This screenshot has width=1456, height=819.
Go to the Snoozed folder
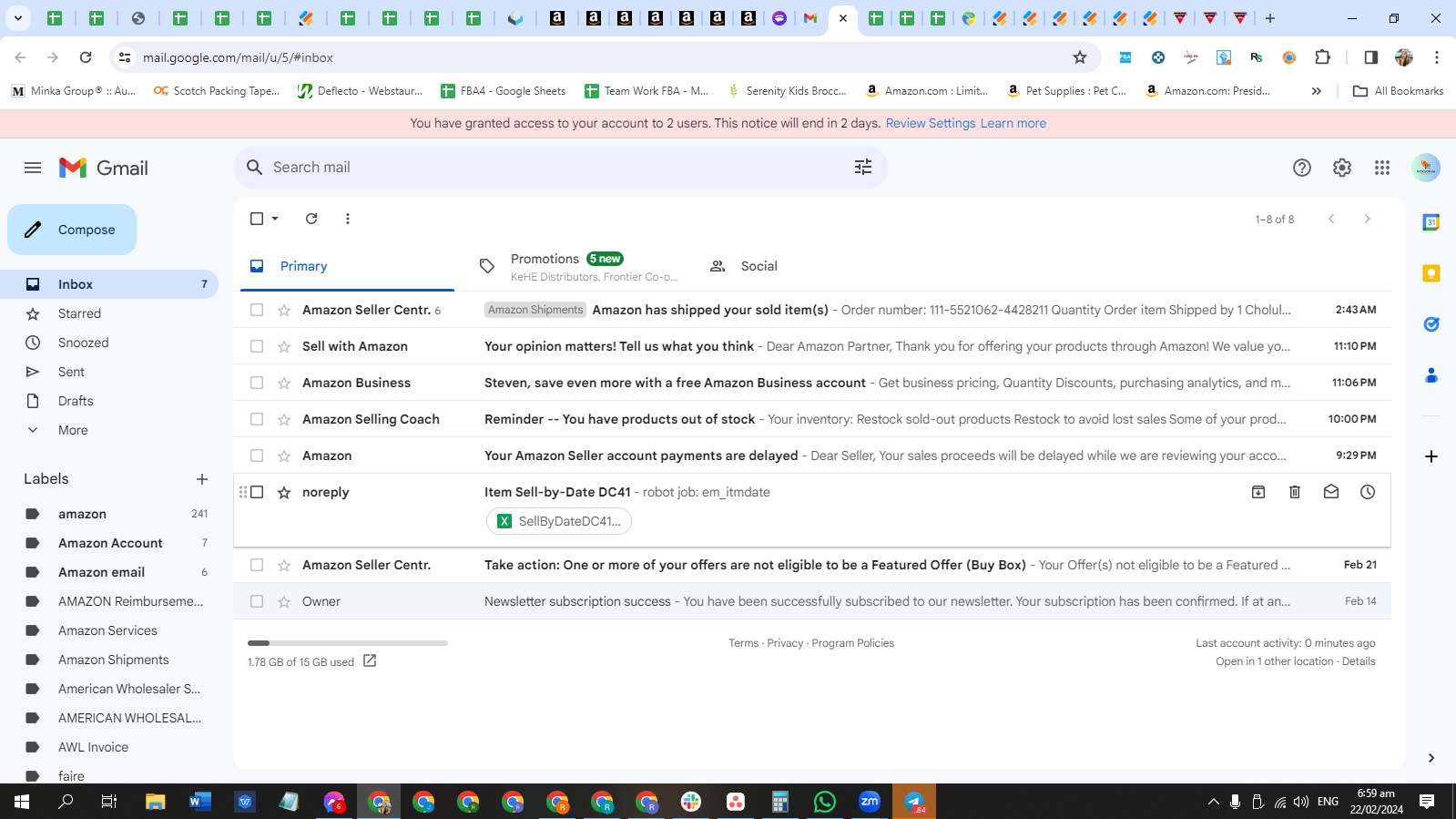coord(83,343)
